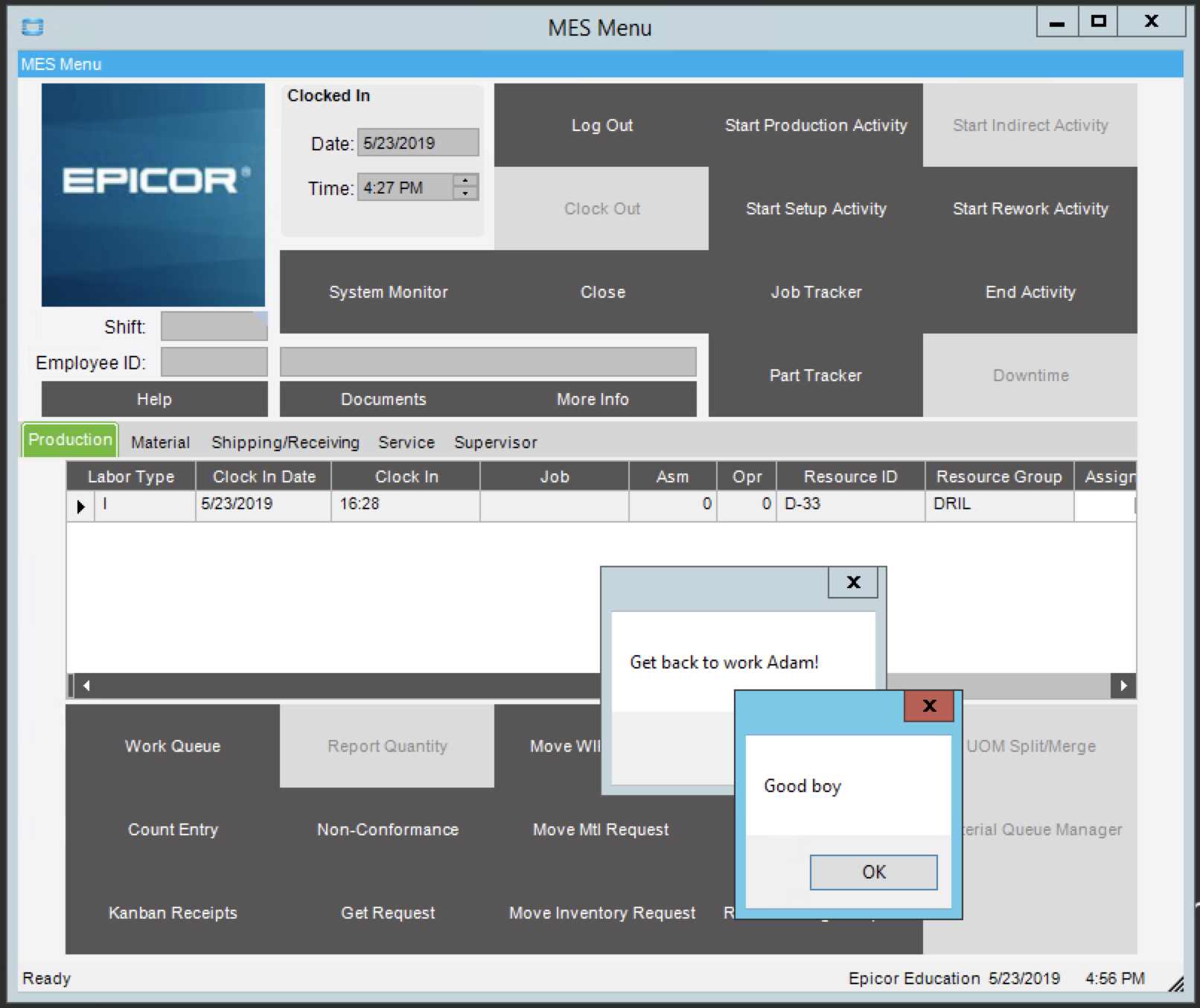This screenshot has width=1200, height=1008.
Task: Click the Epicor logo image
Action: 153,195
